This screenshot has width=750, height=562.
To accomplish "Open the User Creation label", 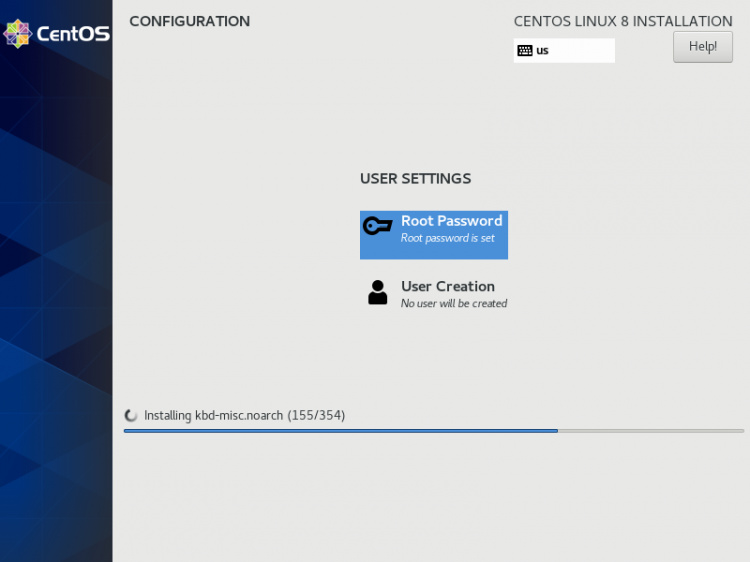I will pos(447,286).
